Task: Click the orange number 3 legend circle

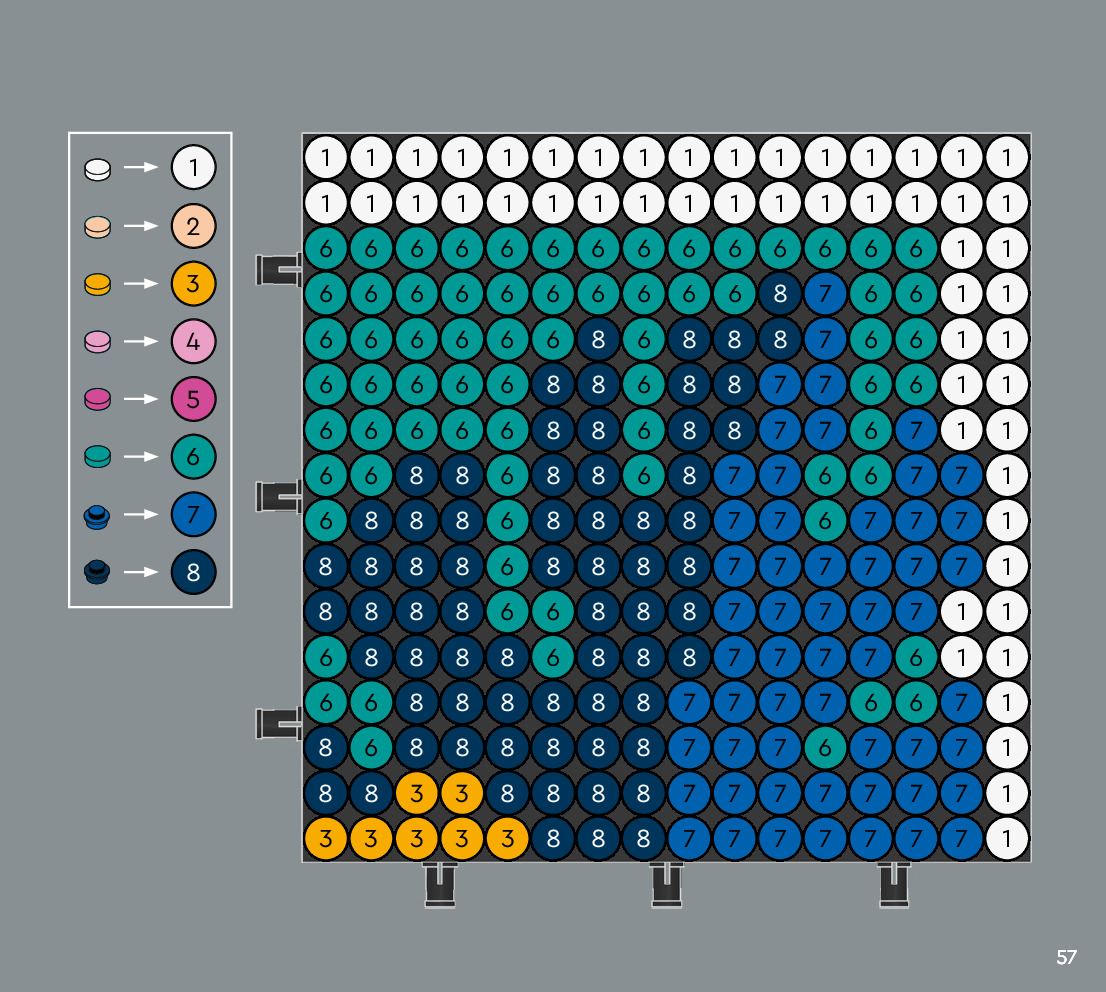Action: [193, 284]
